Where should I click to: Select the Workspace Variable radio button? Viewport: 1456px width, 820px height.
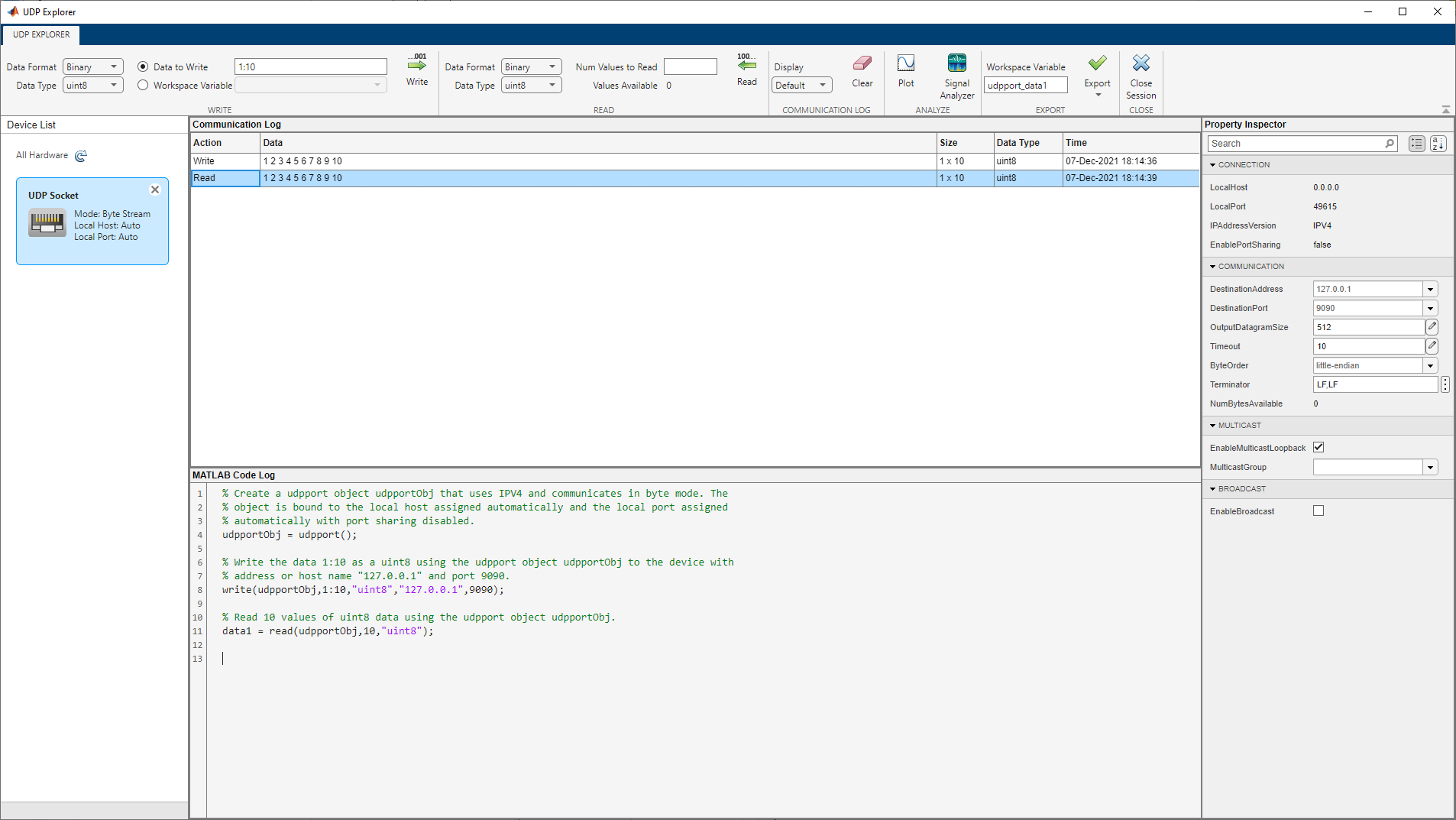pos(143,86)
